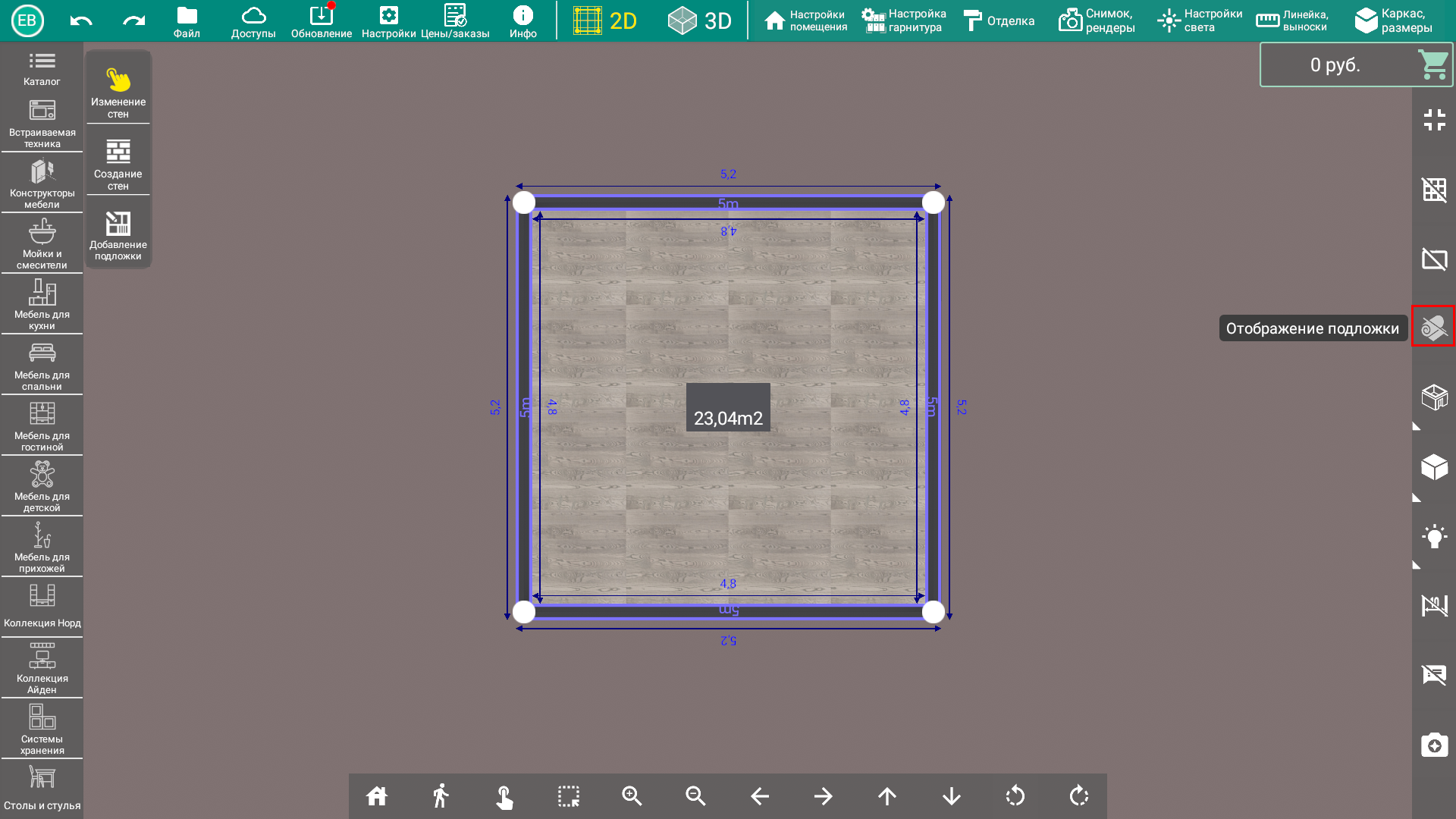This screenshot has height=819, width=1456.
Task: Toggle the grid display off
Action: tap(1434, 190)
